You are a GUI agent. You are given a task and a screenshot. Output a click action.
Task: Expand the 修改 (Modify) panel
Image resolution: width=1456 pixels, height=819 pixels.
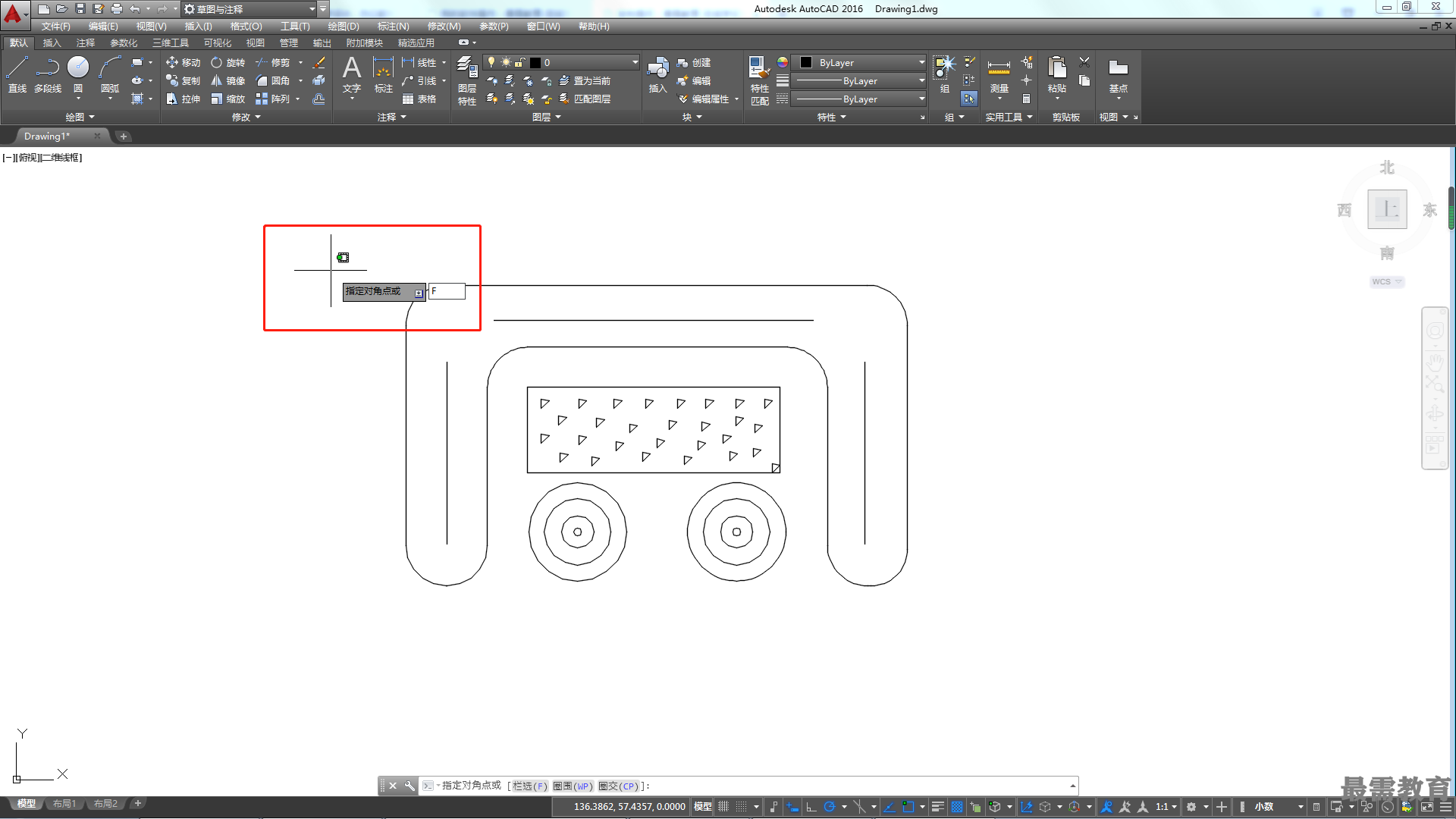[246, 117]
